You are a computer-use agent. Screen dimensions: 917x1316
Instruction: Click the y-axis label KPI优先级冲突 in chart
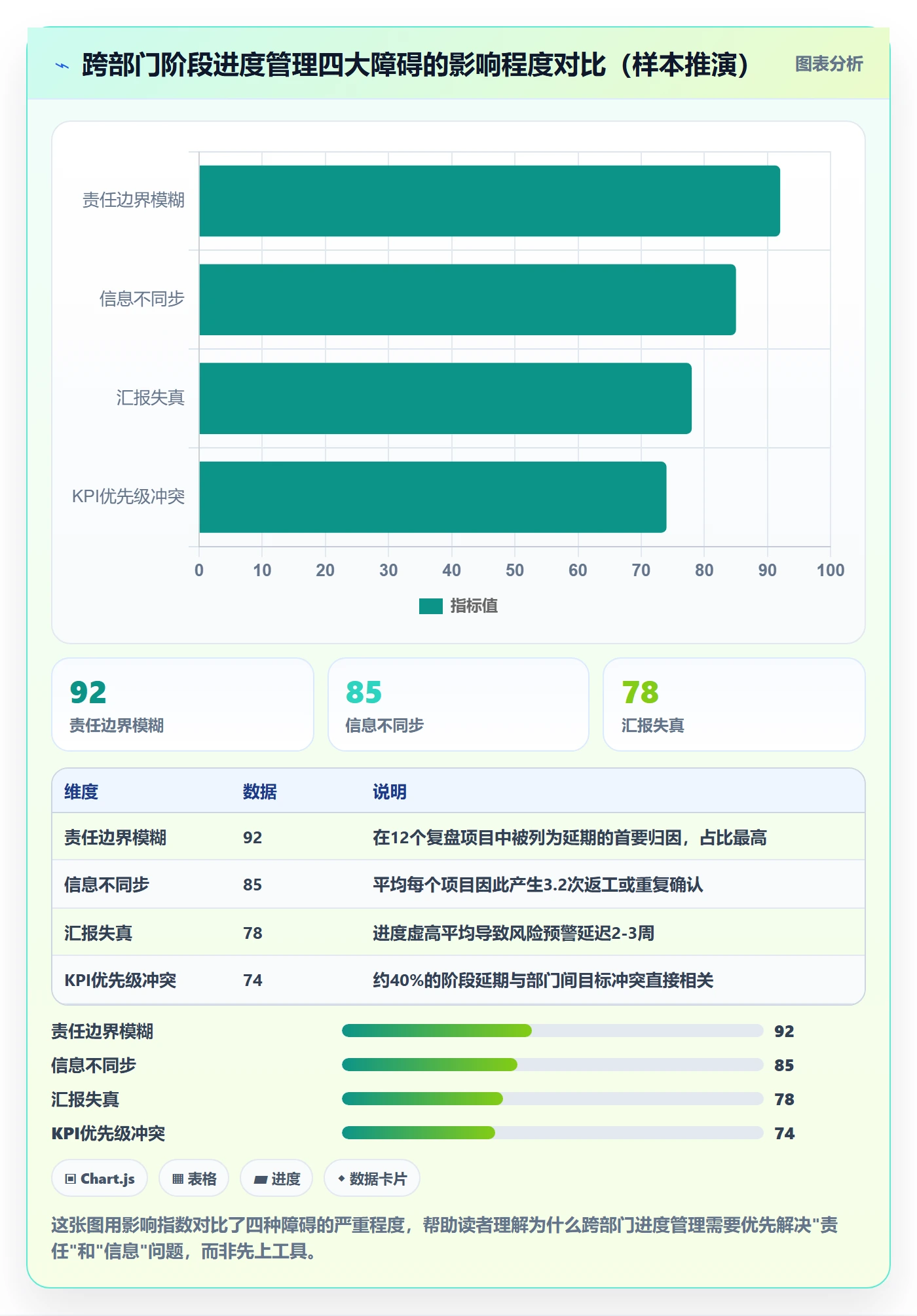pyautogui.click(x=128, y=497)
